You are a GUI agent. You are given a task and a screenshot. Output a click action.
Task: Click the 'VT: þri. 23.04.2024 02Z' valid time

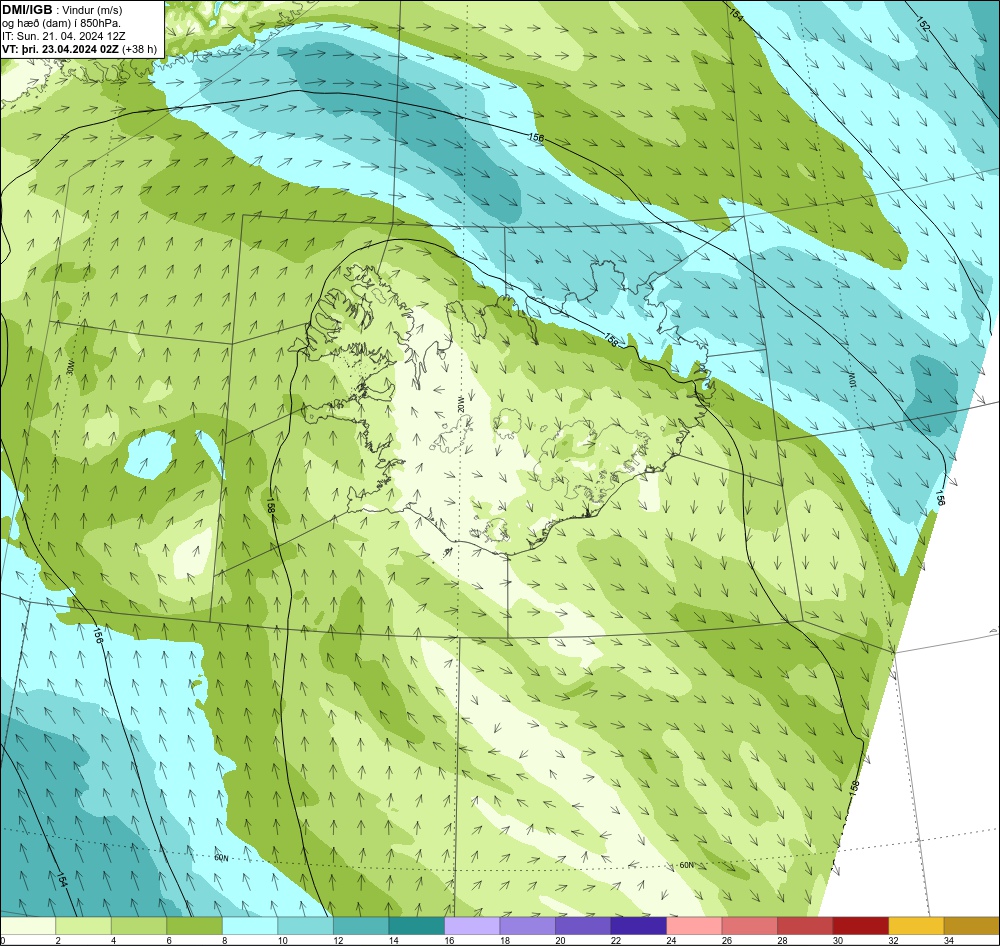tap(61, 49)
